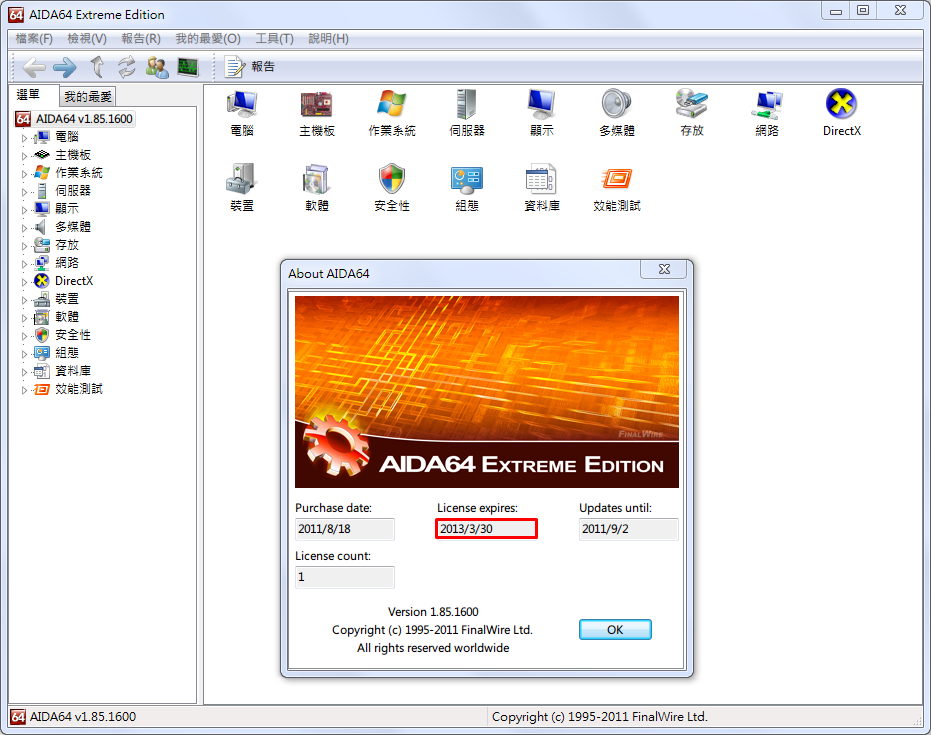Viewport: 931px width, 735px height.
Task: Go forward with the right arrow toolbar icon
Action: pyautogui.click(x=65, y=67)
